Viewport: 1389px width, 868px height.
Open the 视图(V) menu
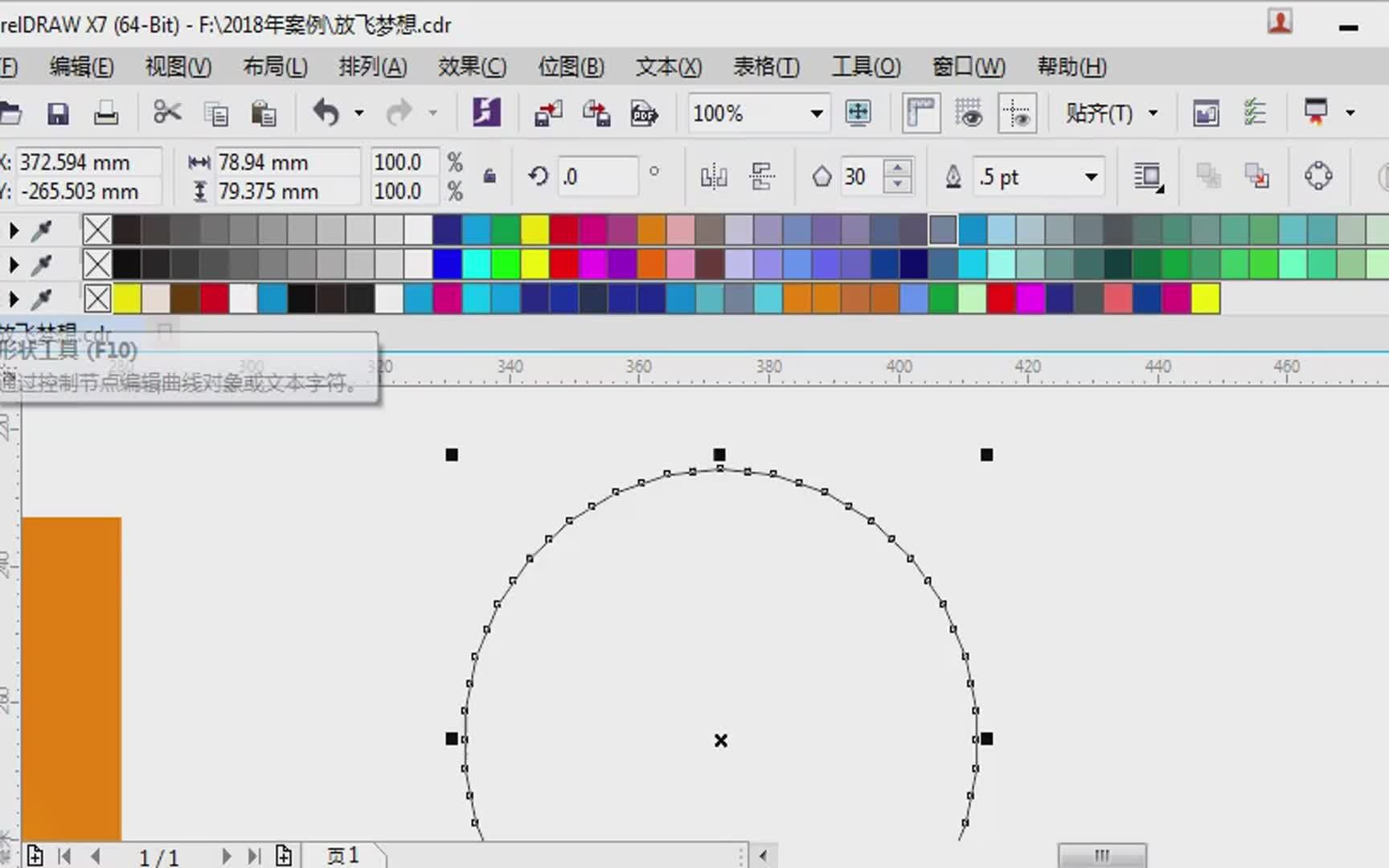pos(178,67)
